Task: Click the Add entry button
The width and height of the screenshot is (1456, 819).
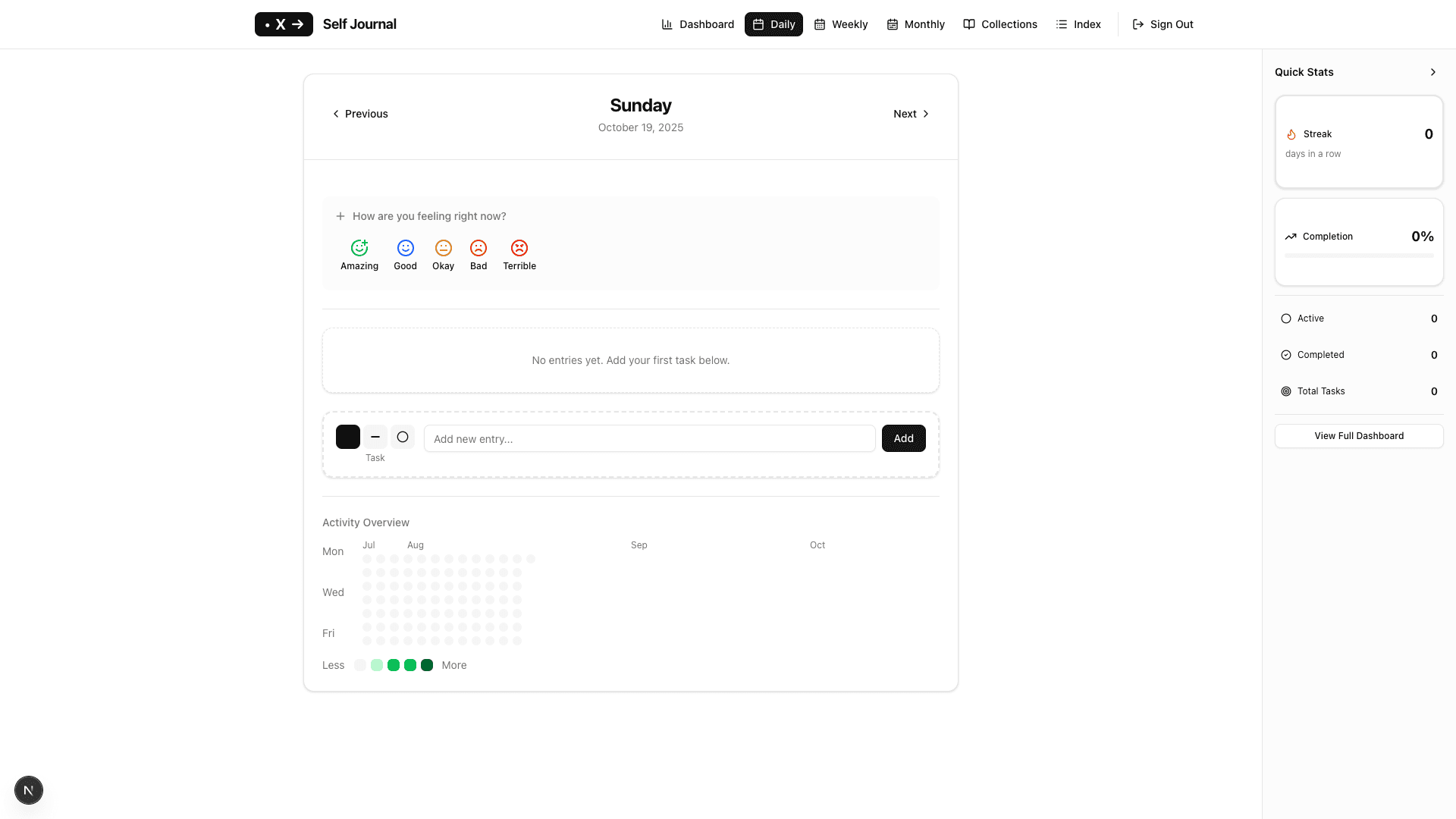Action: [x=903, y=438]
